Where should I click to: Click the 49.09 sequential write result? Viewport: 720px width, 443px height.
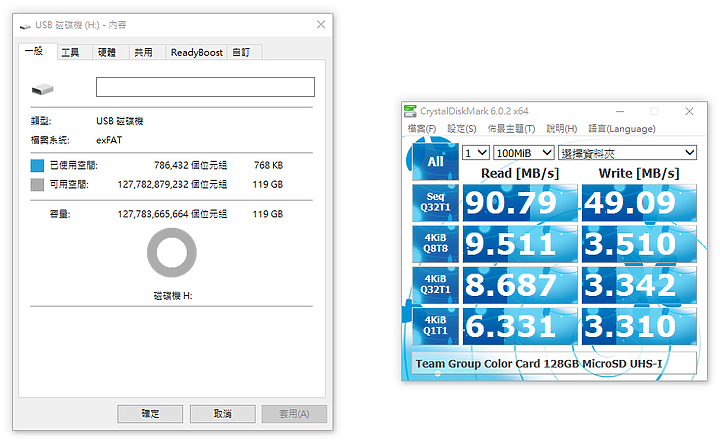point(639,203)
